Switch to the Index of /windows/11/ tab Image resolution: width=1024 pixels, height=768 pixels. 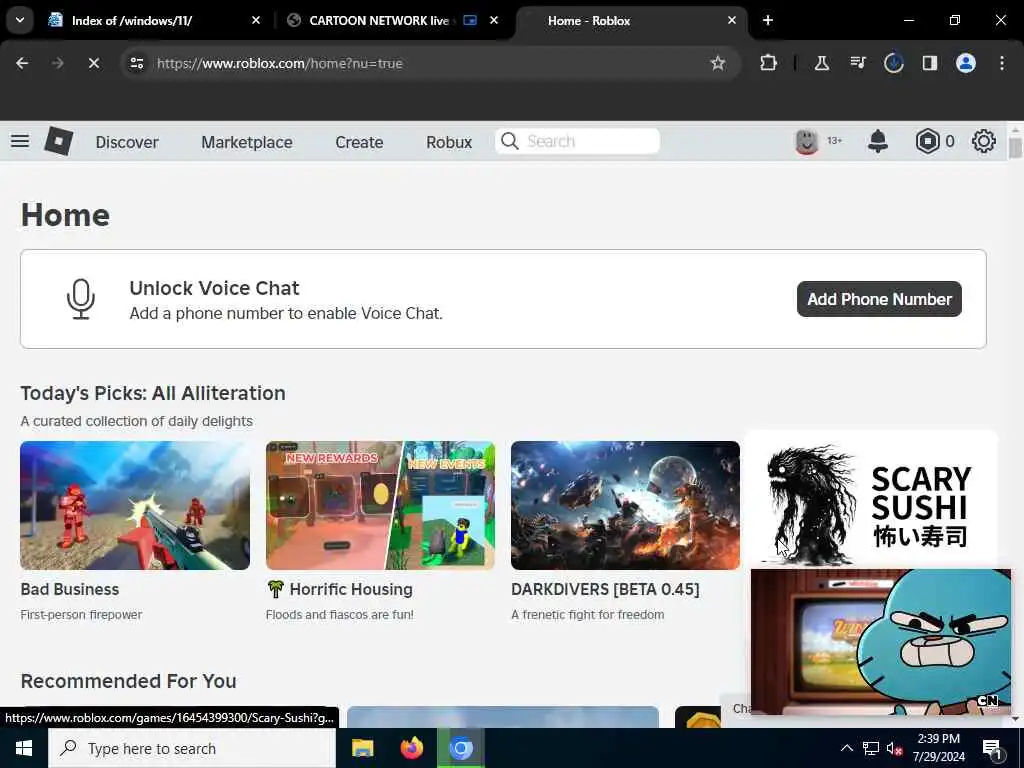tap(132, 20)
